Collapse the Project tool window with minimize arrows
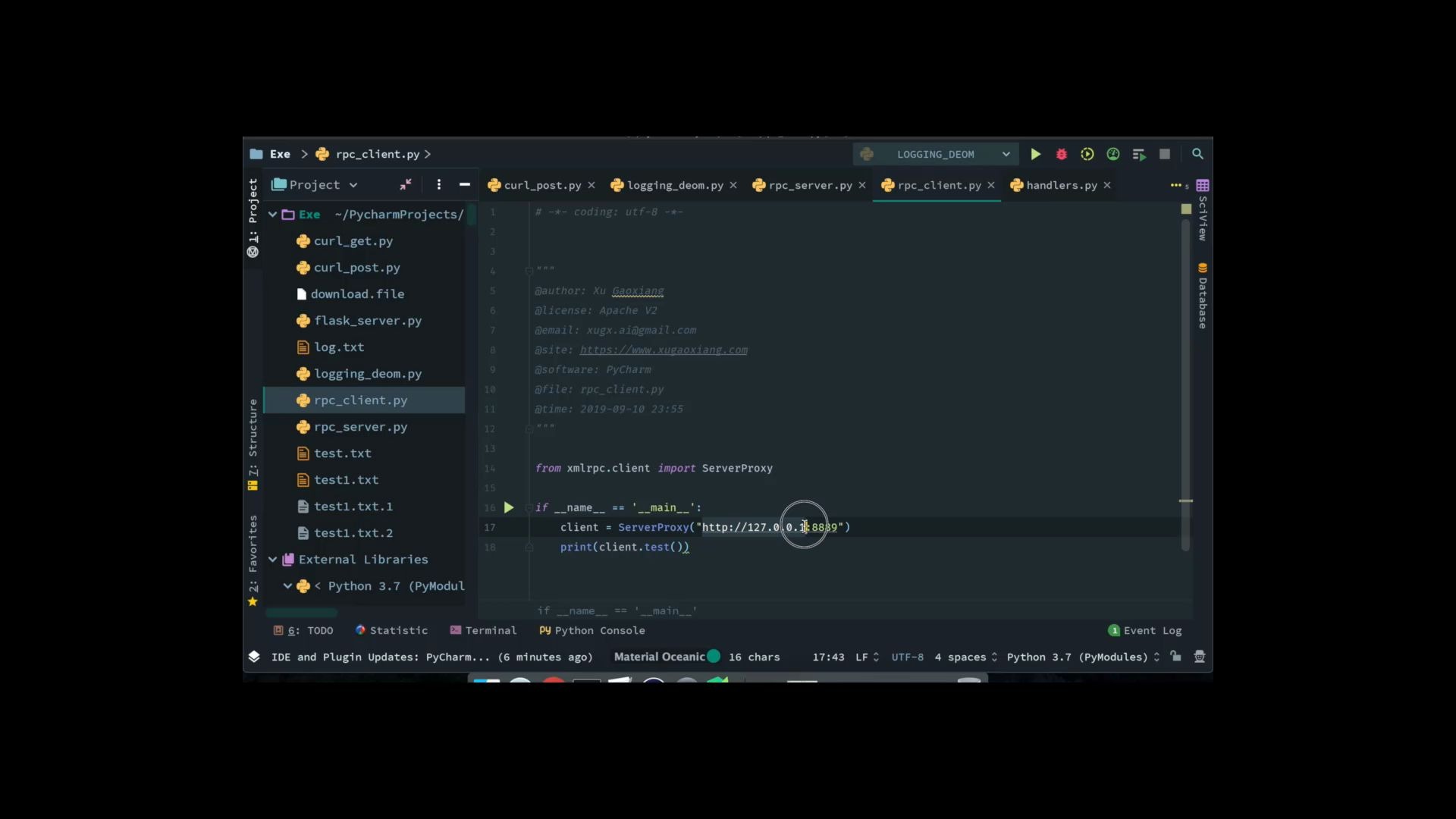The height and width of the screenshot is (819, 1456). tap(404, 184)
